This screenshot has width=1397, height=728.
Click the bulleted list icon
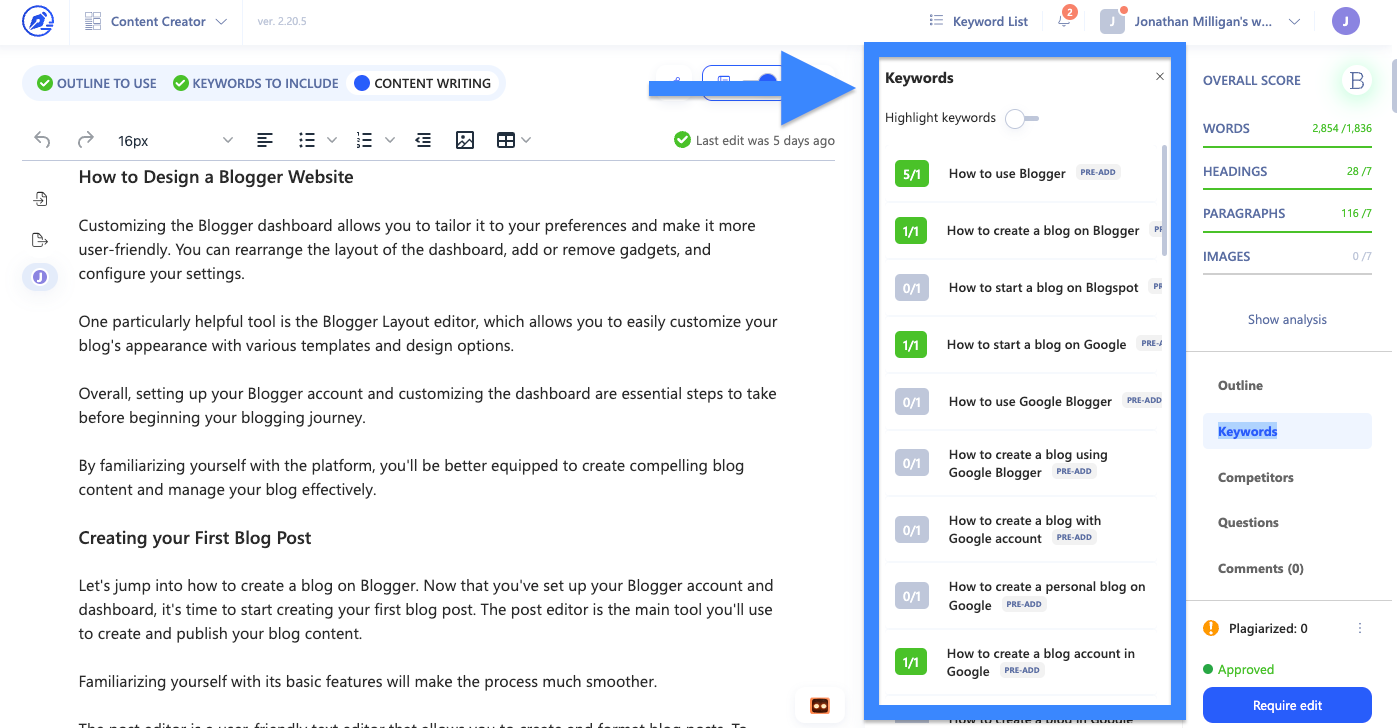[308, 140]
